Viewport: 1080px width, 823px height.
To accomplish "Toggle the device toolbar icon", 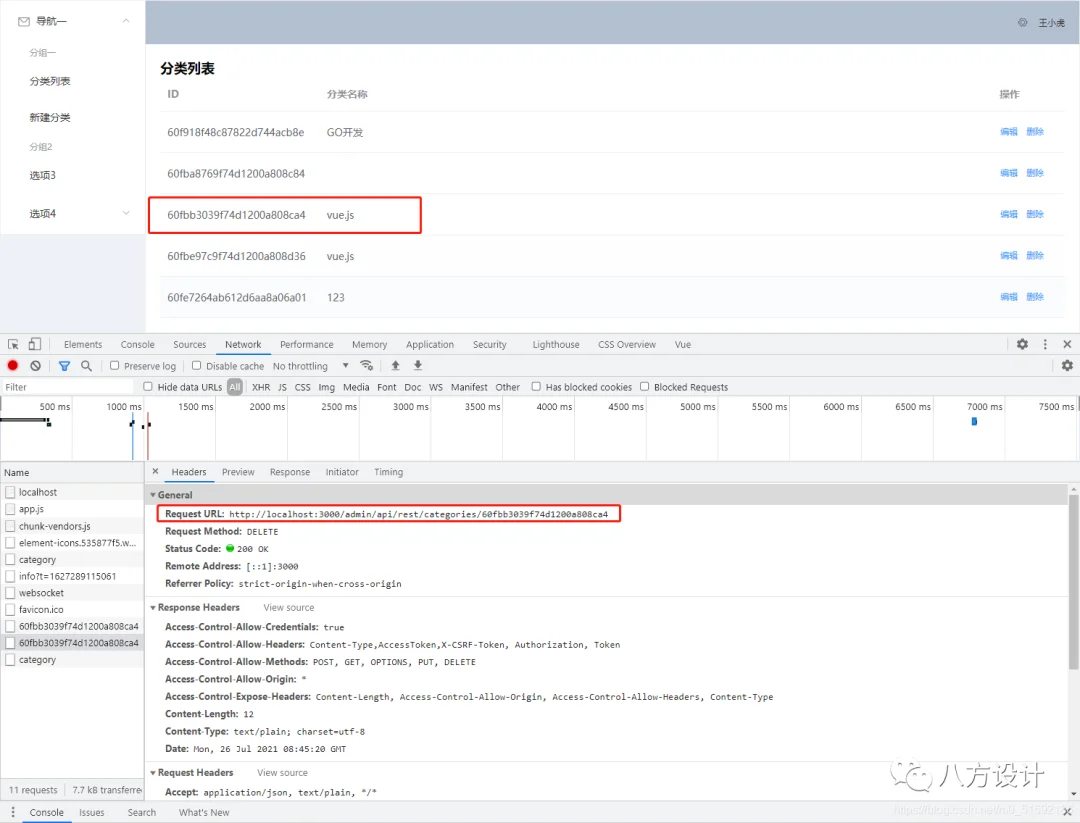I will 34,344.
